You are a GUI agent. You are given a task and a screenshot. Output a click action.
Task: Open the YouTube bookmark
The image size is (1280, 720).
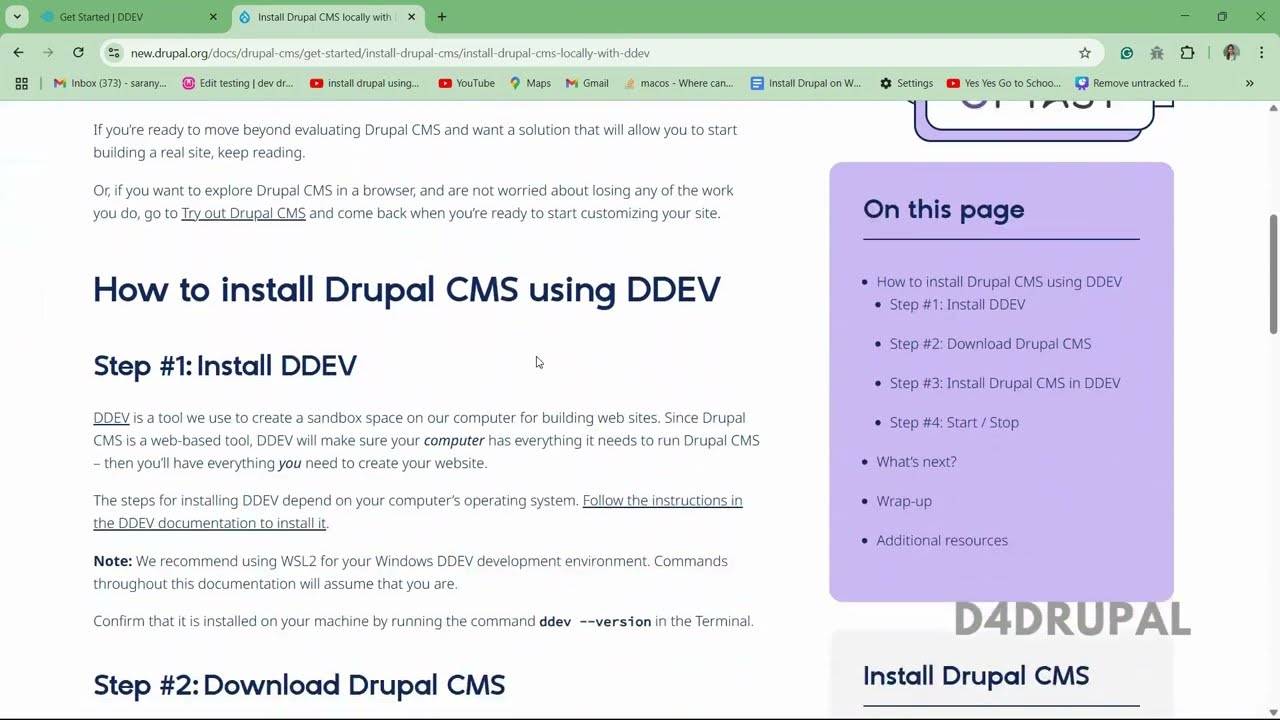[466, 83]
